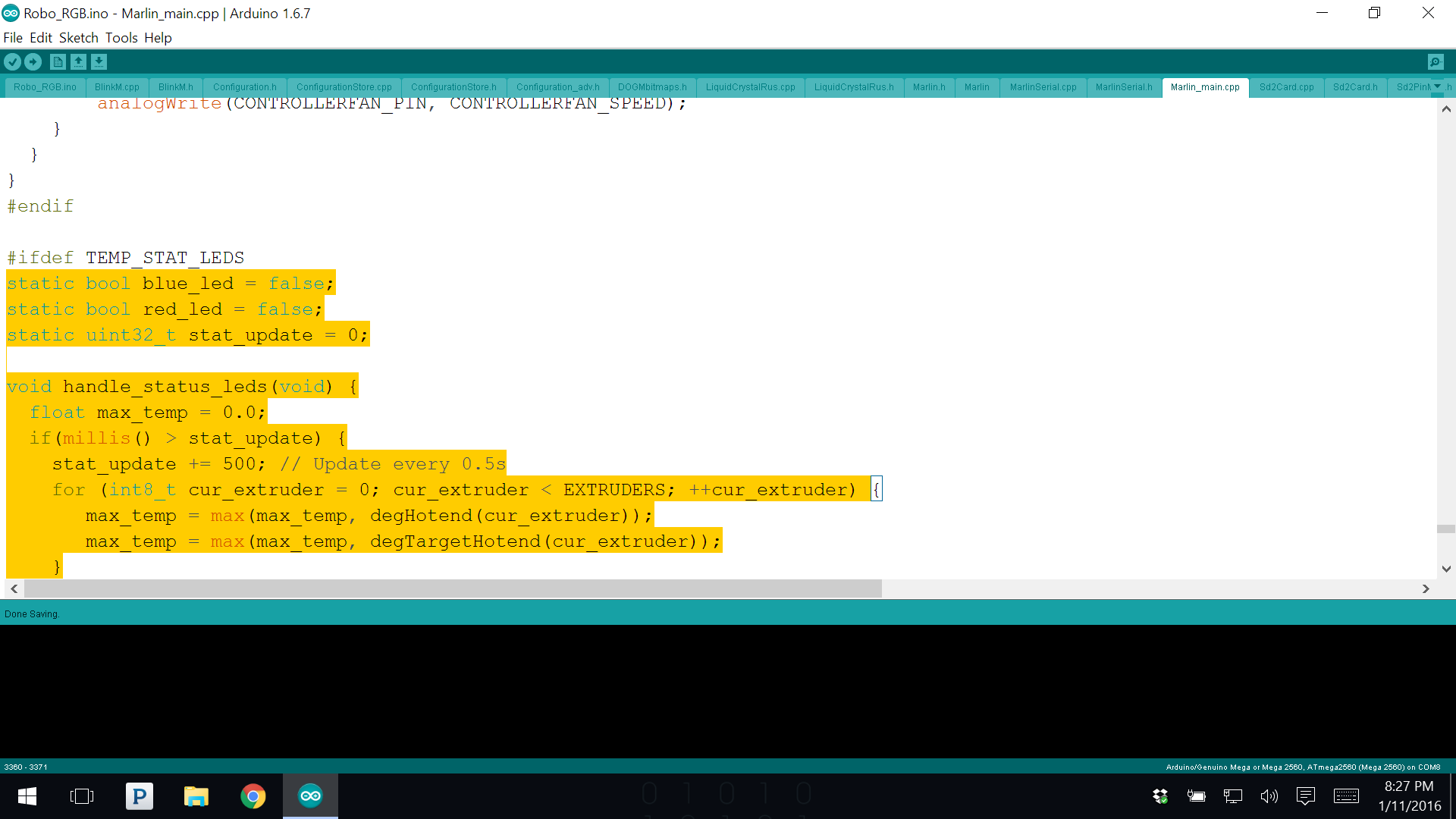Open the Help menu
The image size is (1456, 819).
pyautogui.click(x=158, y=38)
